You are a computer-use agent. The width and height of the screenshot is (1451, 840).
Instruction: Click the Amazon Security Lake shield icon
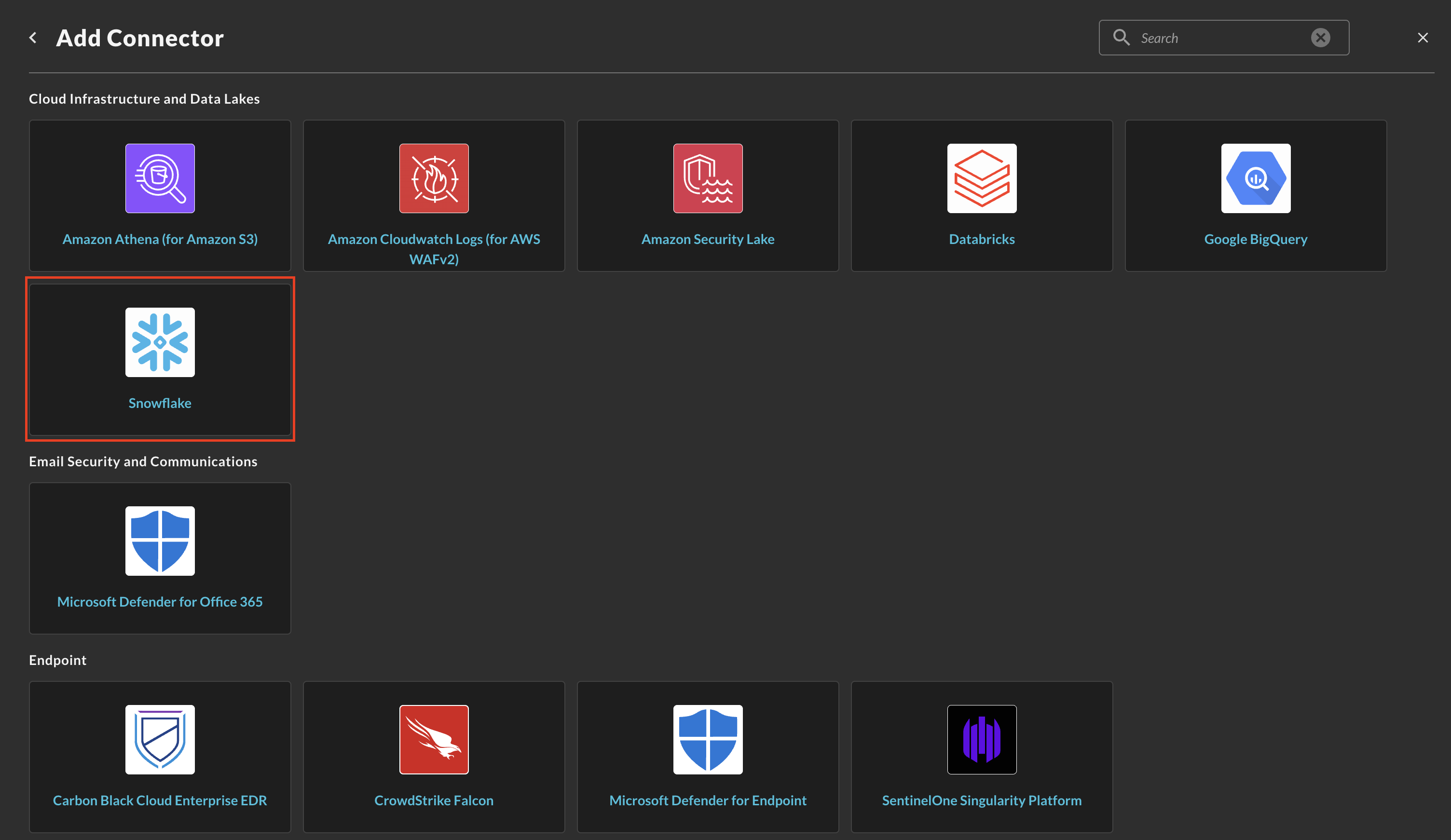pyautogui.click(x=708, y=178)
